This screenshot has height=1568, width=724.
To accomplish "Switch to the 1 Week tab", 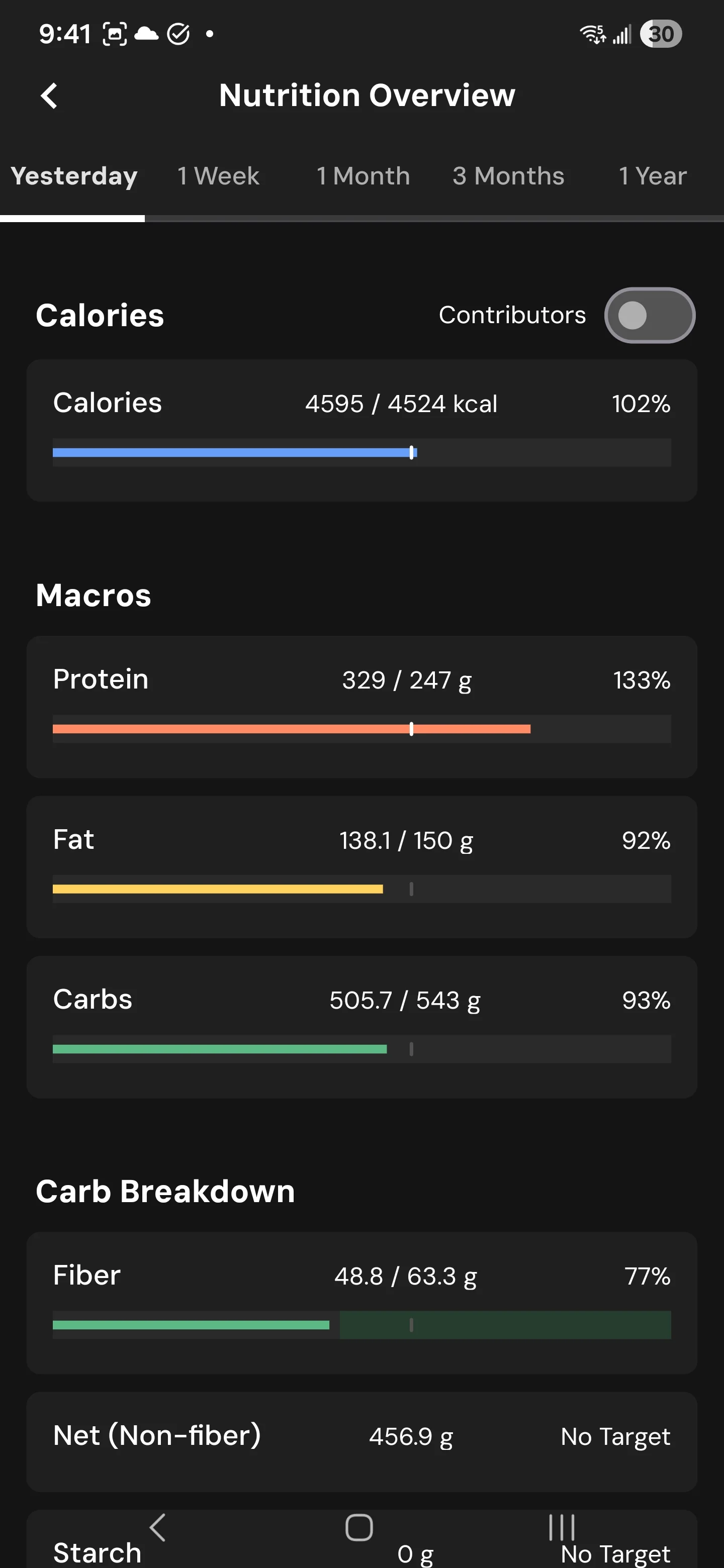I will tap(218, 176).
